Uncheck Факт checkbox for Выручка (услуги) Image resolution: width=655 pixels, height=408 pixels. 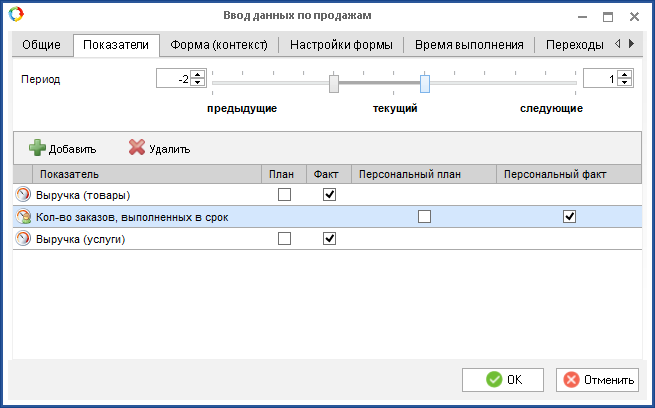click(x=329, y=239)
